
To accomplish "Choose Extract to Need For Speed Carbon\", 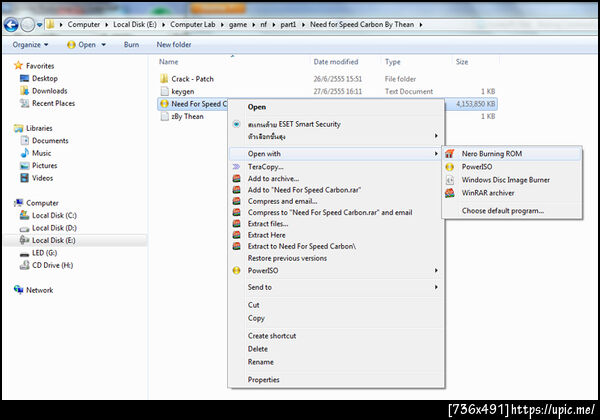I will [x=302, y=246].
